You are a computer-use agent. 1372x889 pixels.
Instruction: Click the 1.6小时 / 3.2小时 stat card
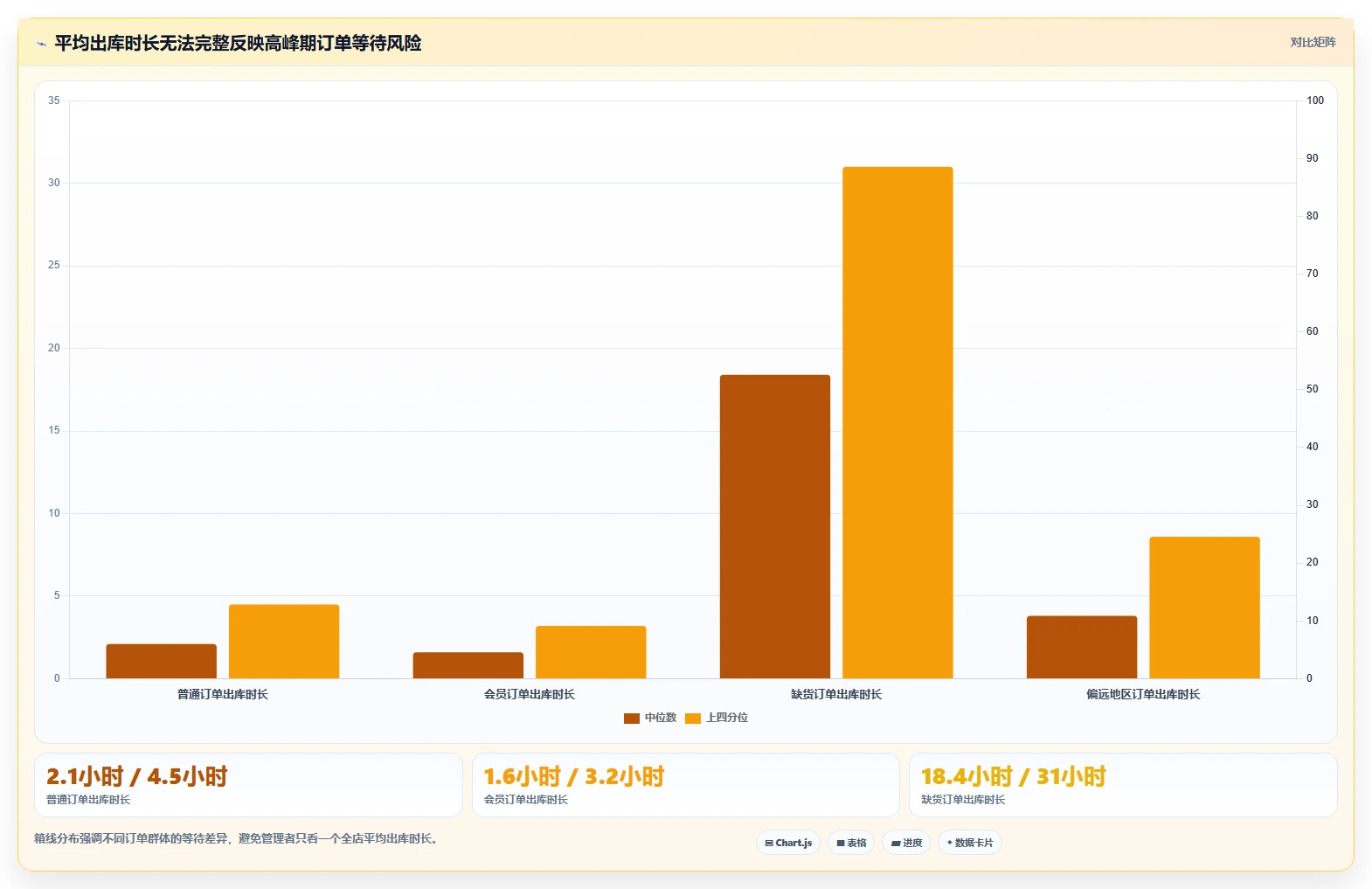click(686, 785)
